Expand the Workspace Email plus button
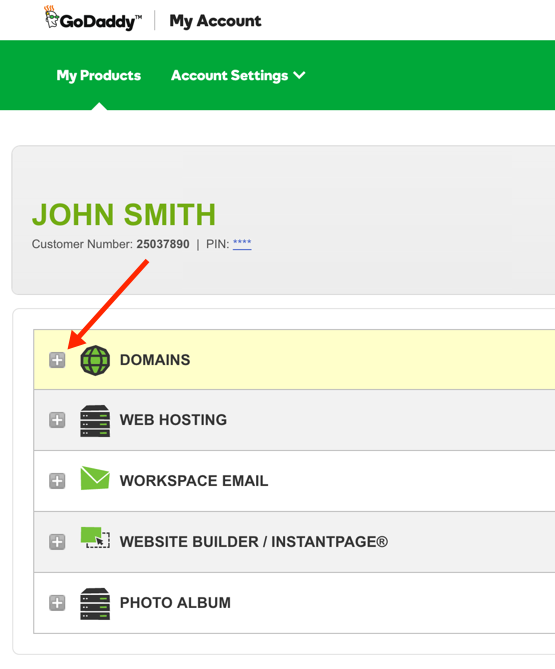 57,481
